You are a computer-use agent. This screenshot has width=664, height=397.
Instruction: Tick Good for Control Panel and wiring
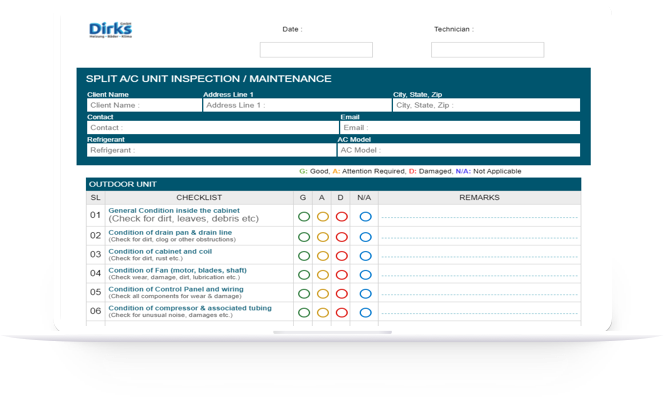coord(304,294)
